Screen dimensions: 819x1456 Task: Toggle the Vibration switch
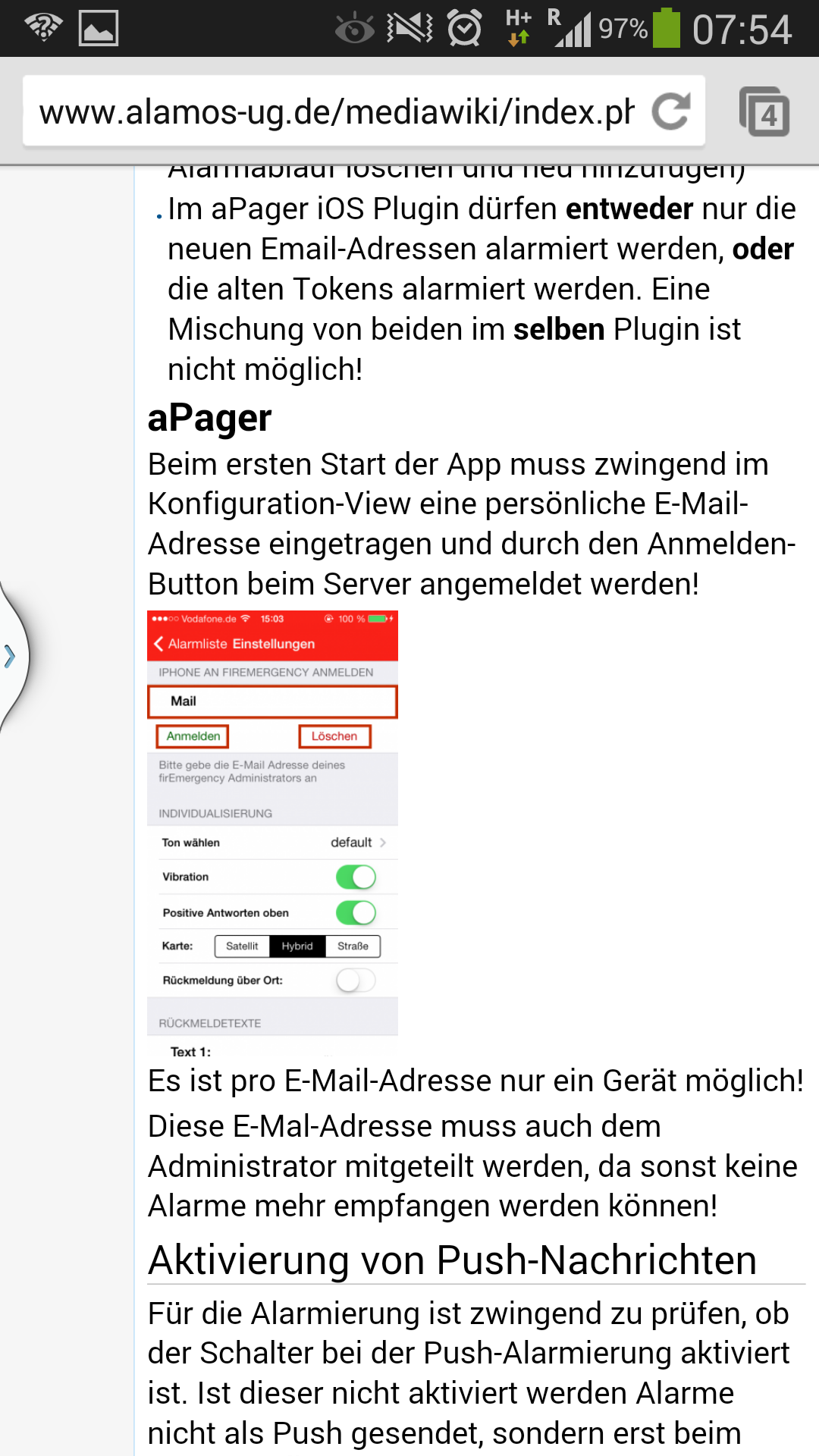[356, 877]
